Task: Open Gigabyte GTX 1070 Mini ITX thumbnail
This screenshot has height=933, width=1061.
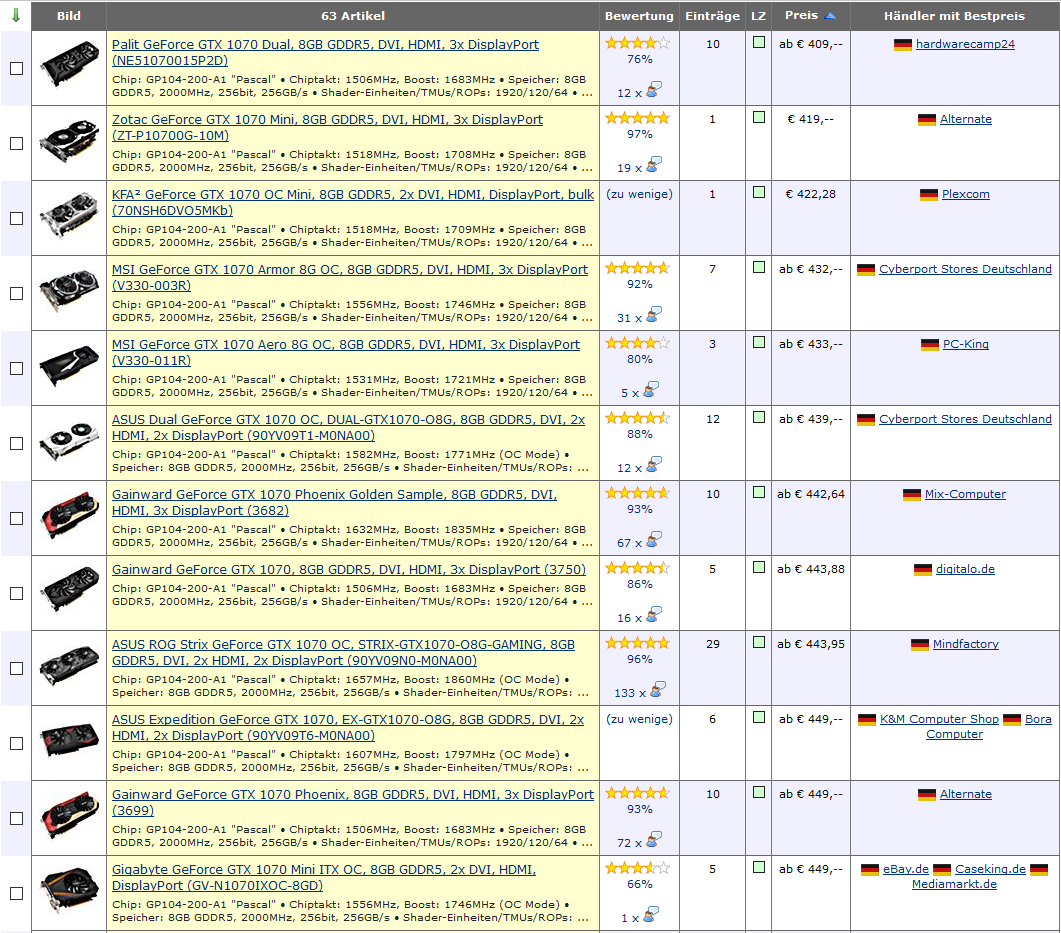Action: tap(69, 890)
